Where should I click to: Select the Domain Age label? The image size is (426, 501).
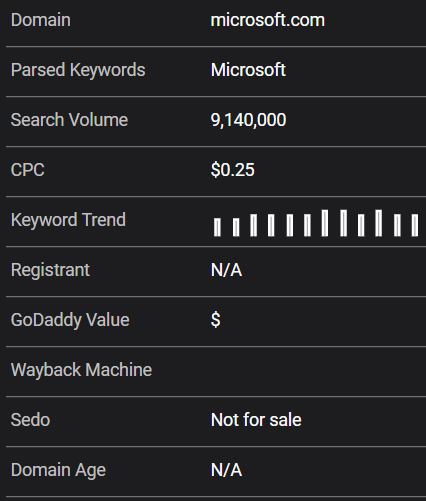tap(58, 470)
